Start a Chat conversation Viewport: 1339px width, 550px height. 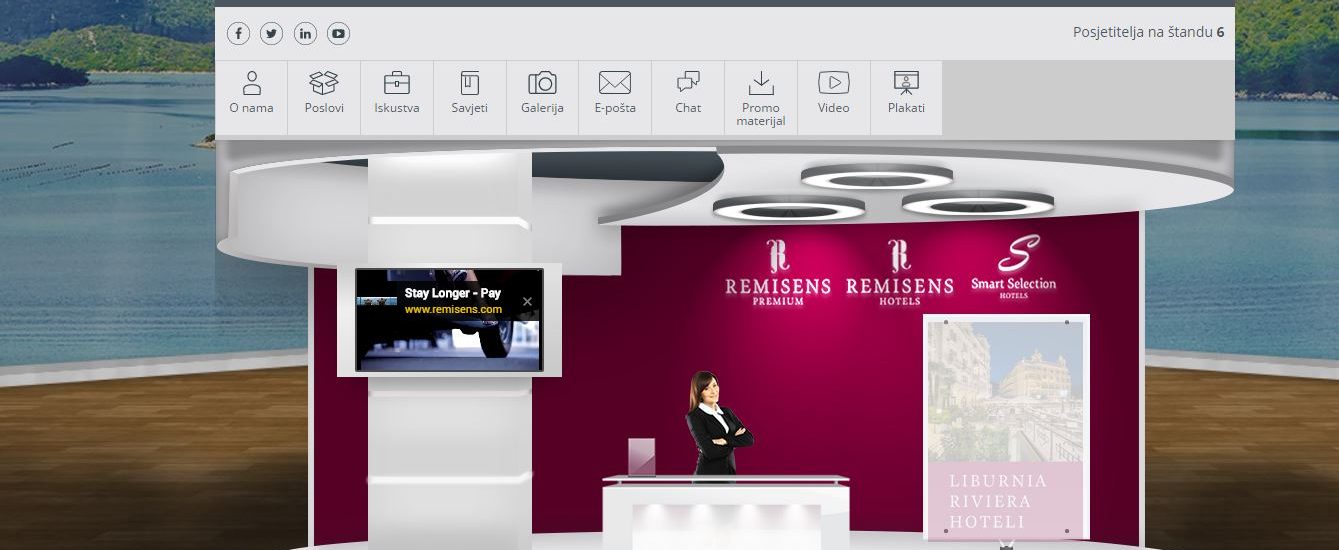pos(688,97)
